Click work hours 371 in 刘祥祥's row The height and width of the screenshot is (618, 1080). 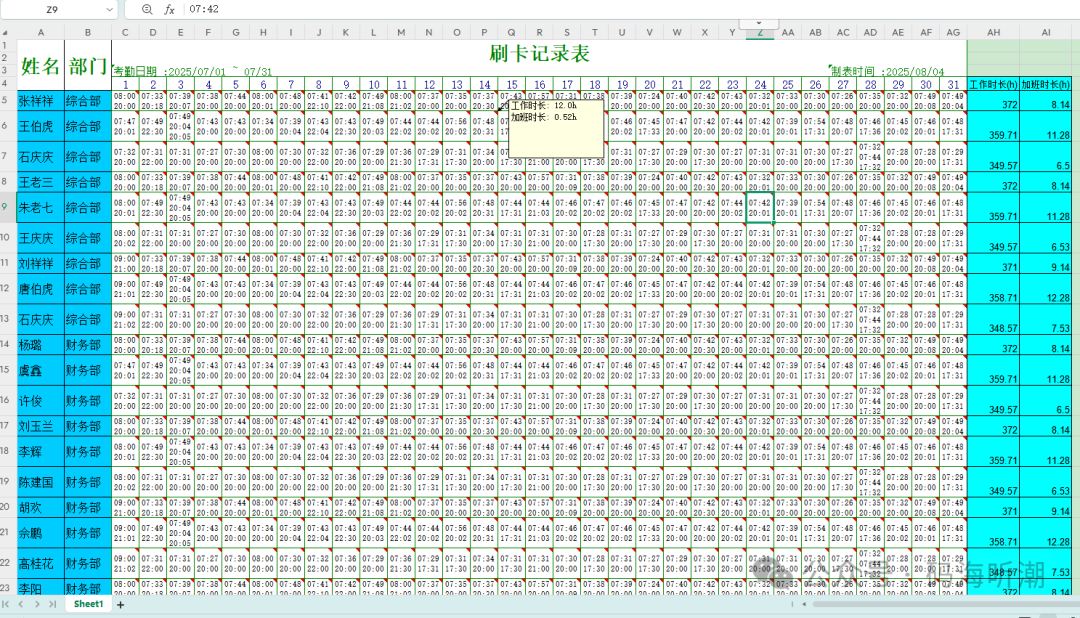point(993,263)
